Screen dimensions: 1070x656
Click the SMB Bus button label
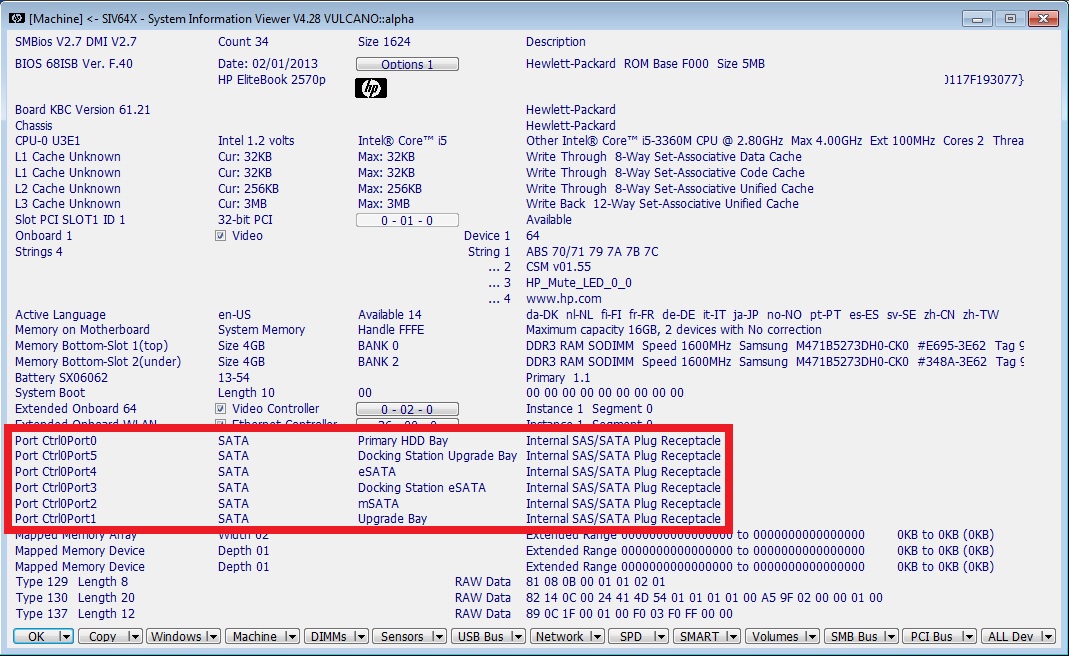pos(854,636)
